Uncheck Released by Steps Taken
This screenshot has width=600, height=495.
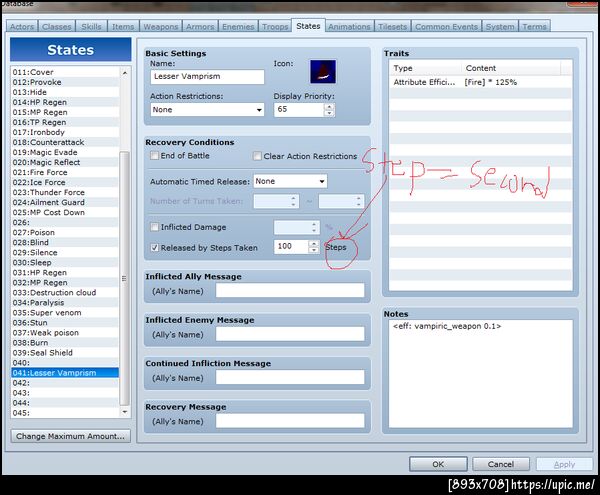pos(154,247)
